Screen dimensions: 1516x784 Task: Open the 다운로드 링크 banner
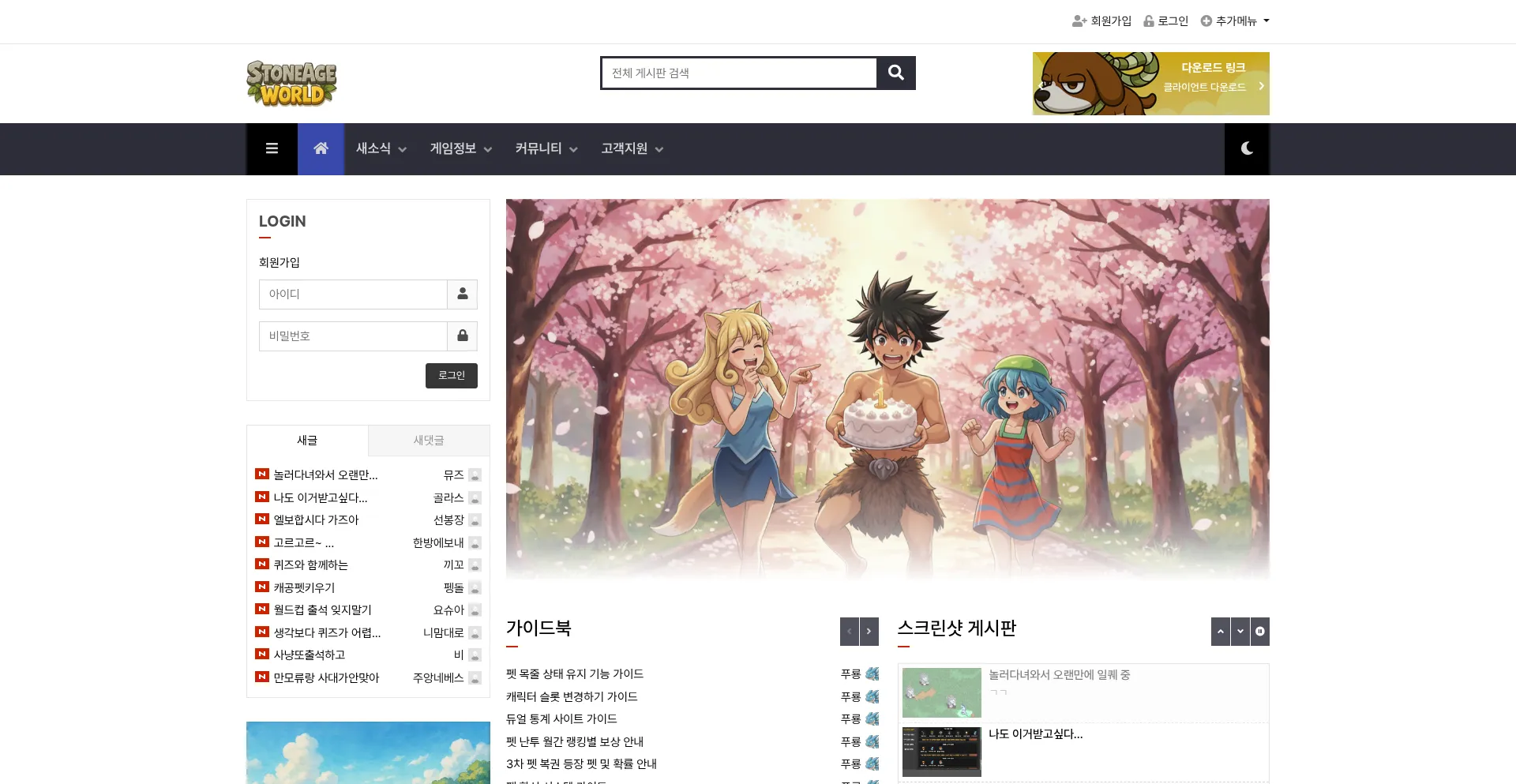(1151, 84)
